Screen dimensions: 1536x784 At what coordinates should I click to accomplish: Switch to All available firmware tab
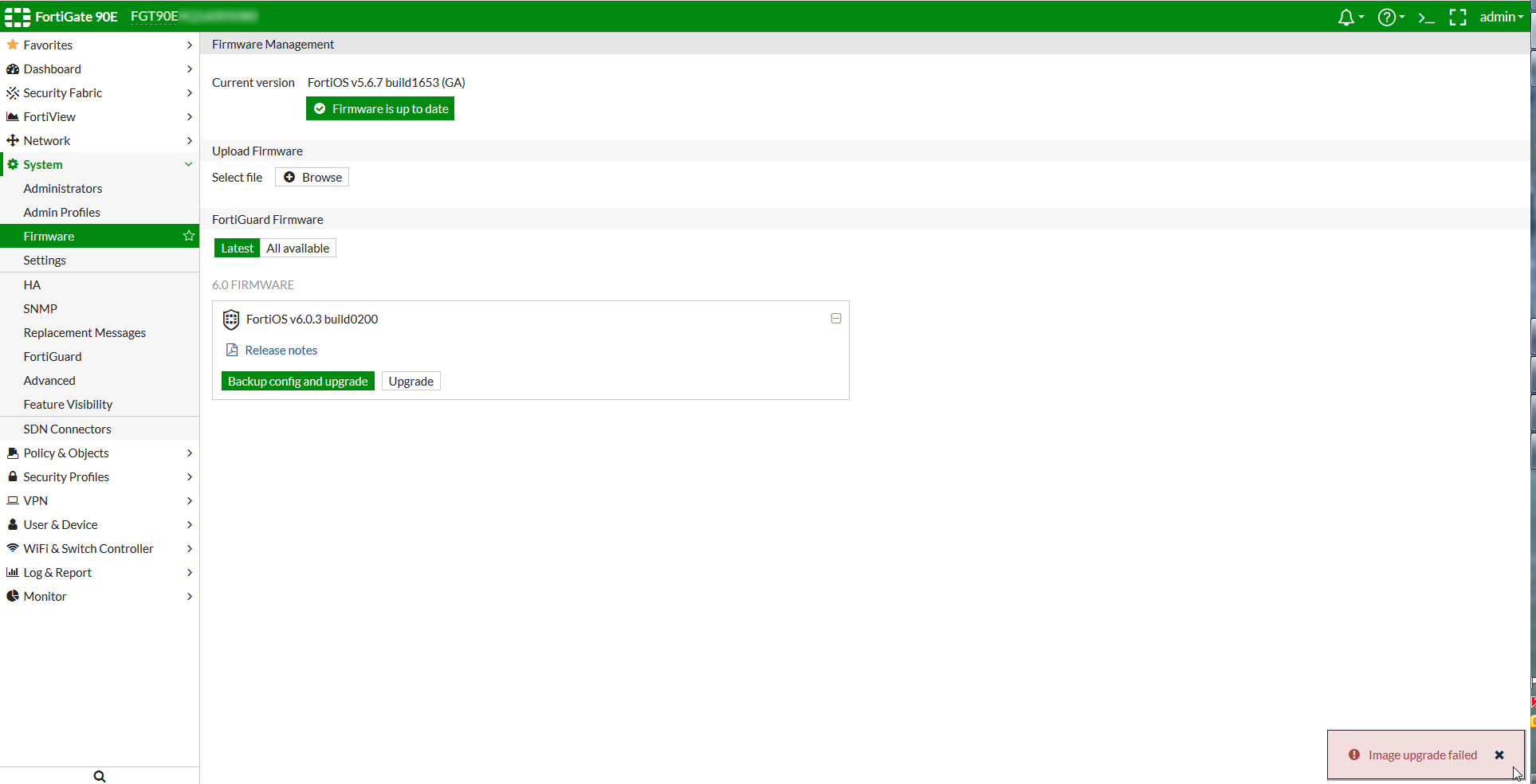pyautogui.click(x=298, y=248)
